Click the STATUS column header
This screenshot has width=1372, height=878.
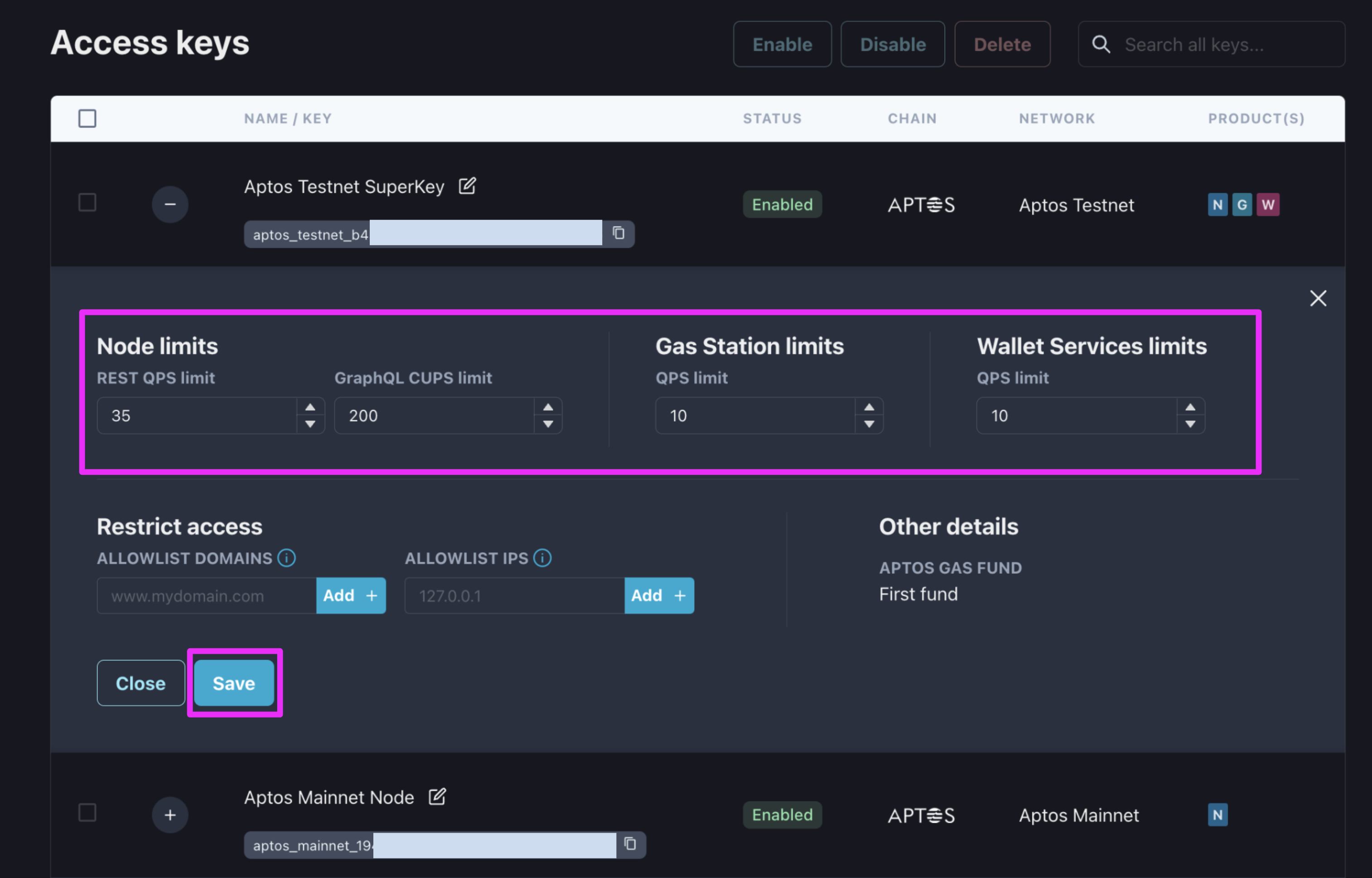click(772, 119)
